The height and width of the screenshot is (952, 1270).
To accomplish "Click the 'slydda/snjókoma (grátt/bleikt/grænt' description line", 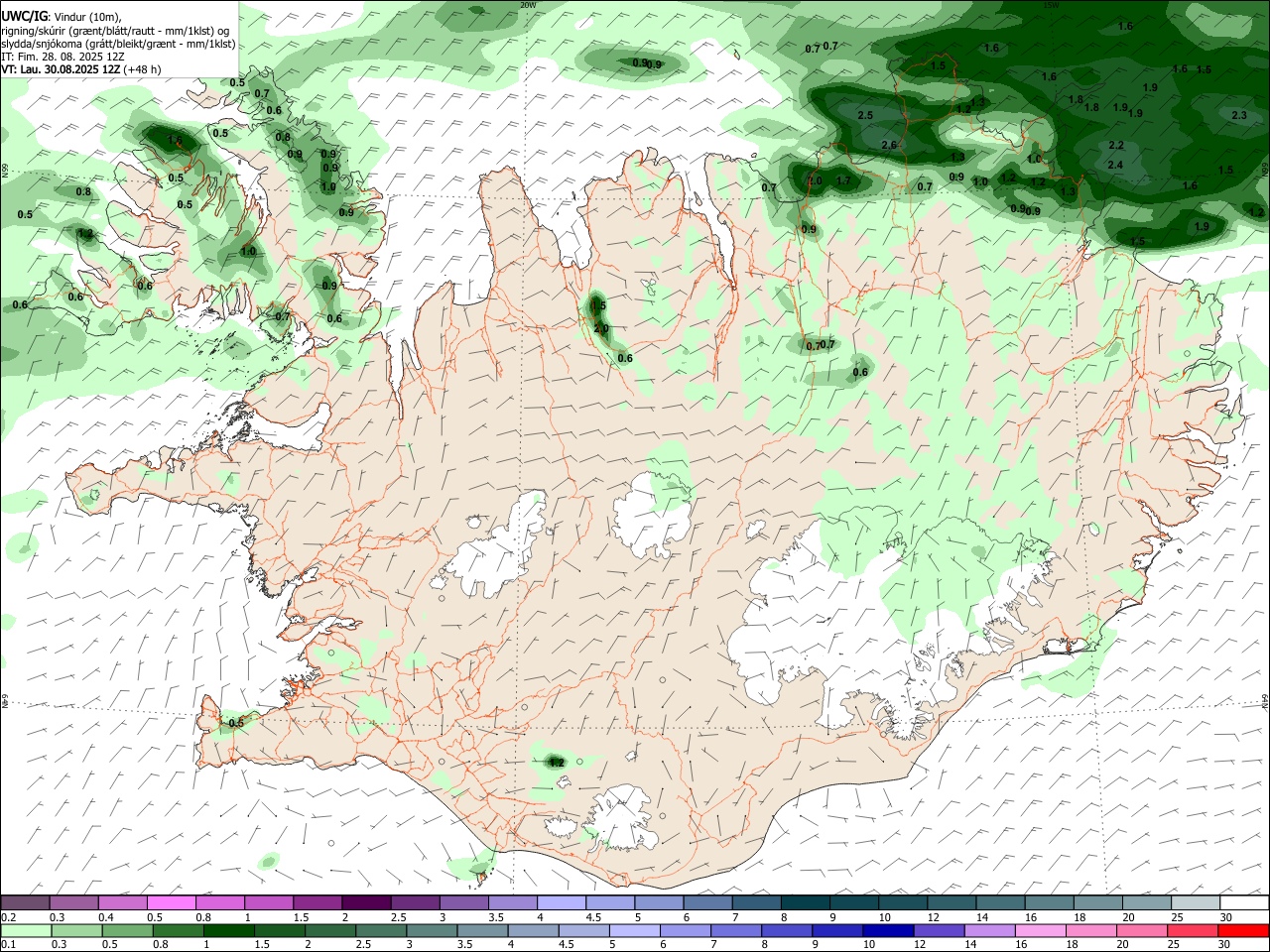I will tap(118, 44).
